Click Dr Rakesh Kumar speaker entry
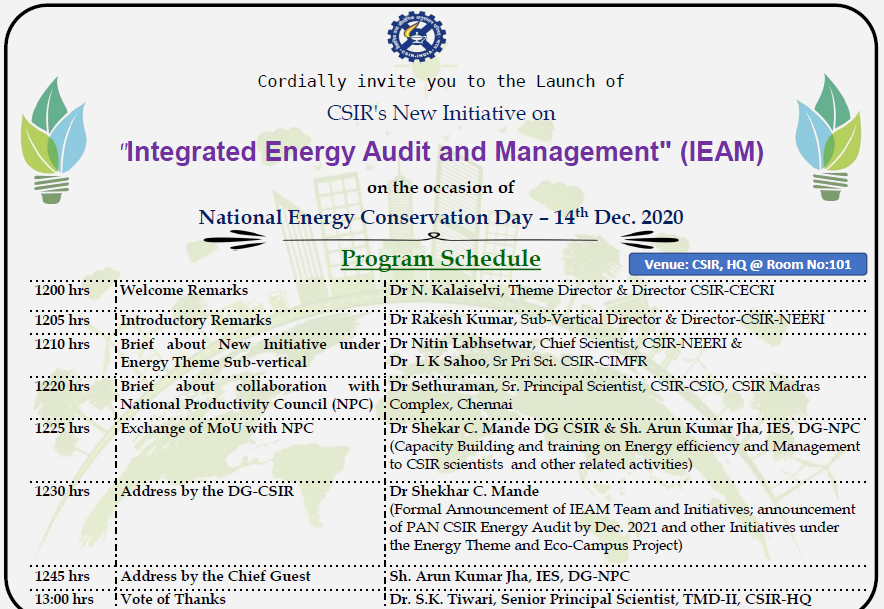 pyautogui.click(x=607, y=319)
